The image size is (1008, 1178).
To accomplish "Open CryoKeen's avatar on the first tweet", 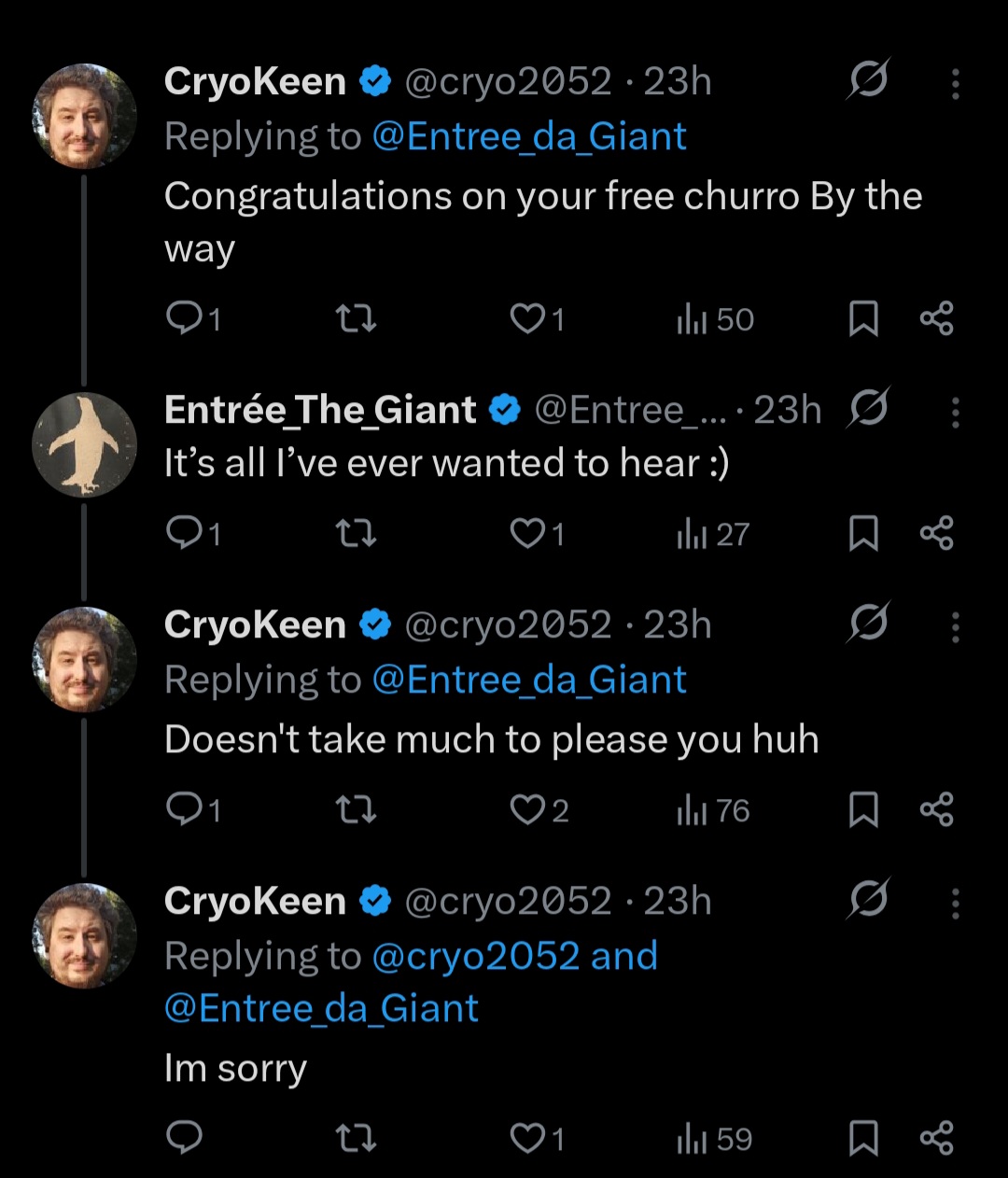I will pos(84,116).
